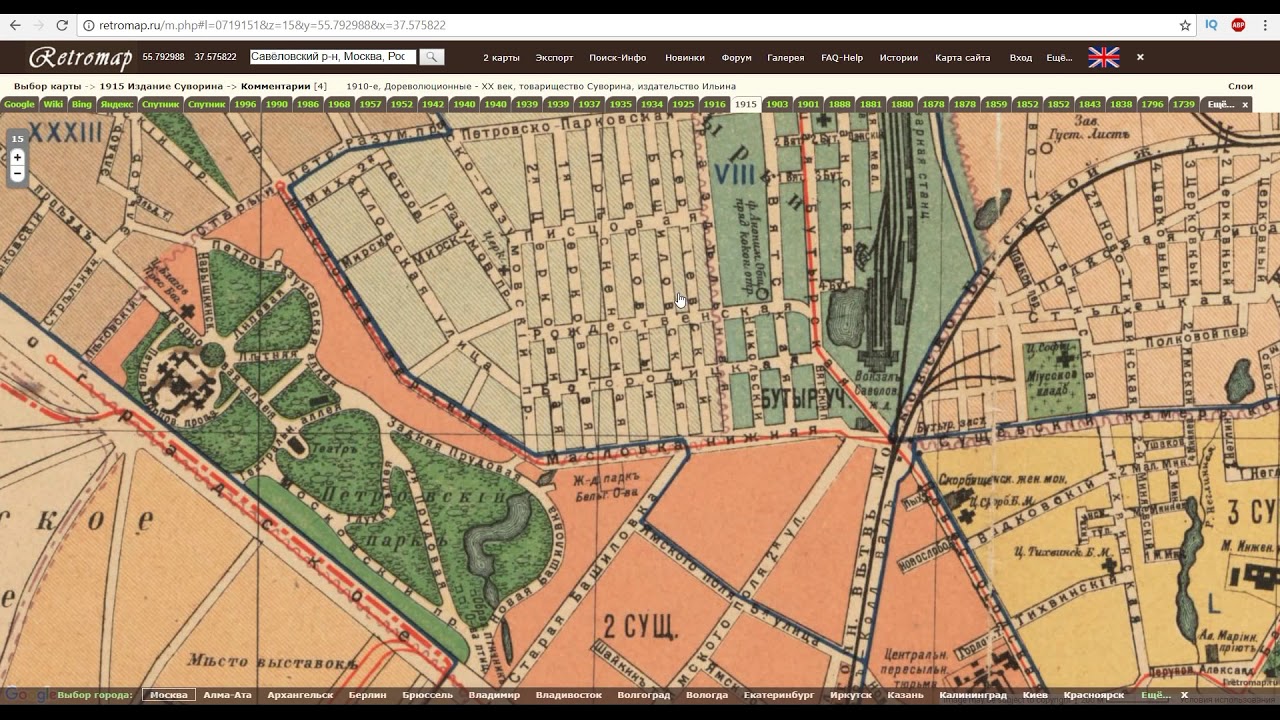Select the 1968 map tab

pyautogui.click(x=339, y=104)
